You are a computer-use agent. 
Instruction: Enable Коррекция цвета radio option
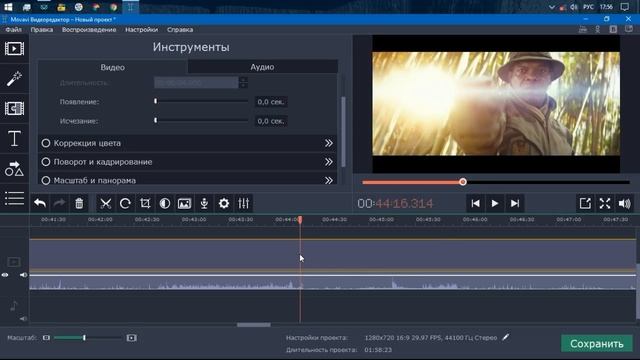point(46,143)
